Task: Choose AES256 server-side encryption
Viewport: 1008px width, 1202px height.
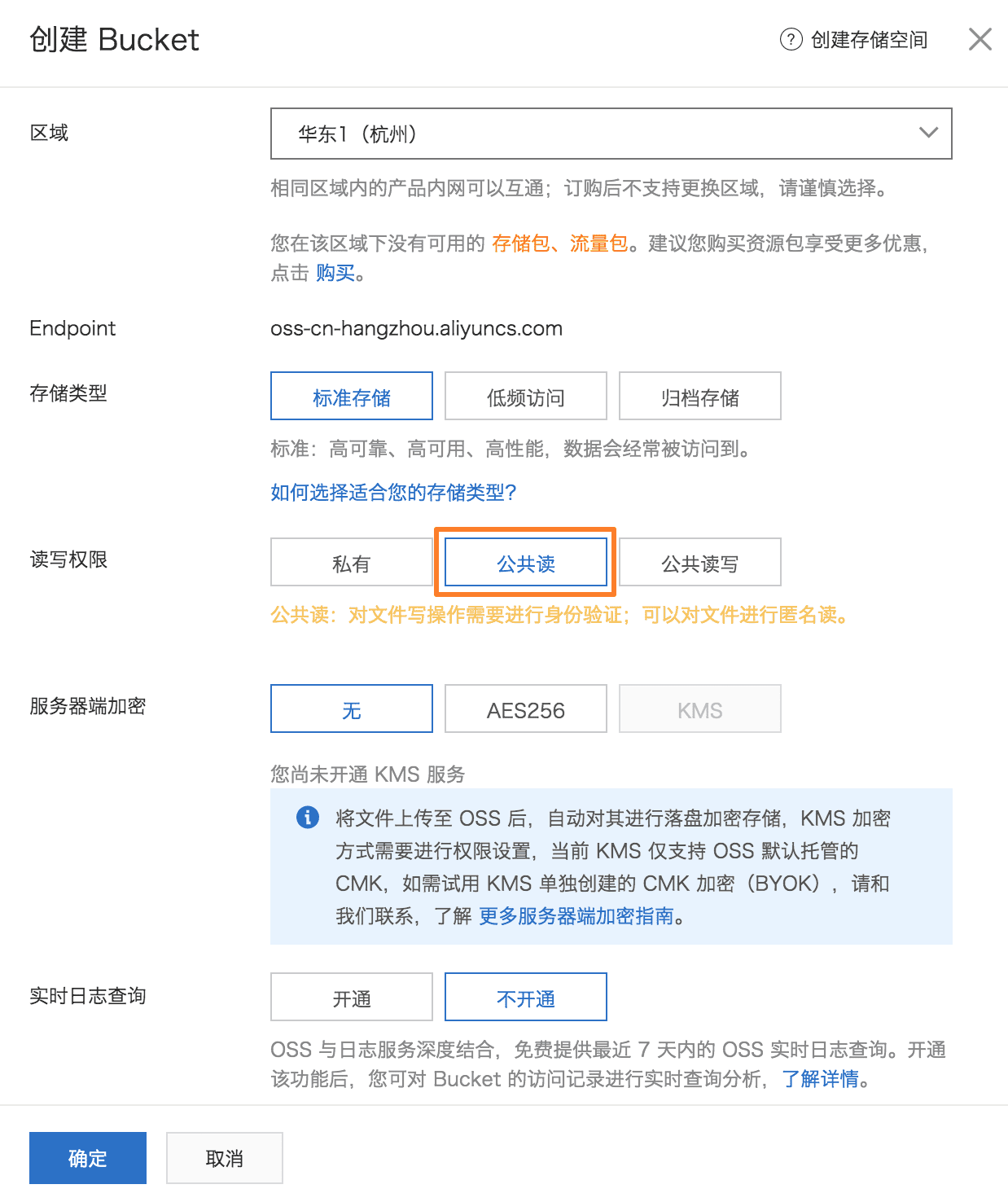Action: (526, 710)
